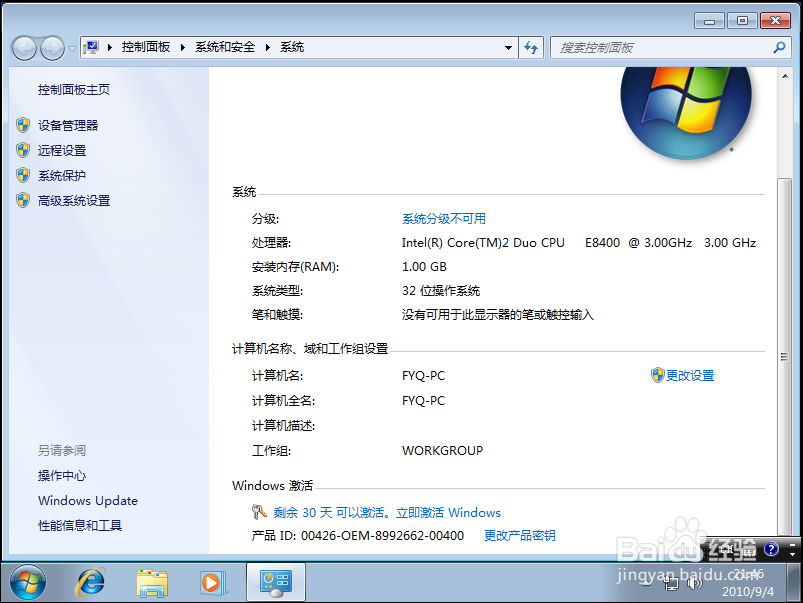
Task: Click 立即激活 Windows activation link
Action: [x=449, y=513]
